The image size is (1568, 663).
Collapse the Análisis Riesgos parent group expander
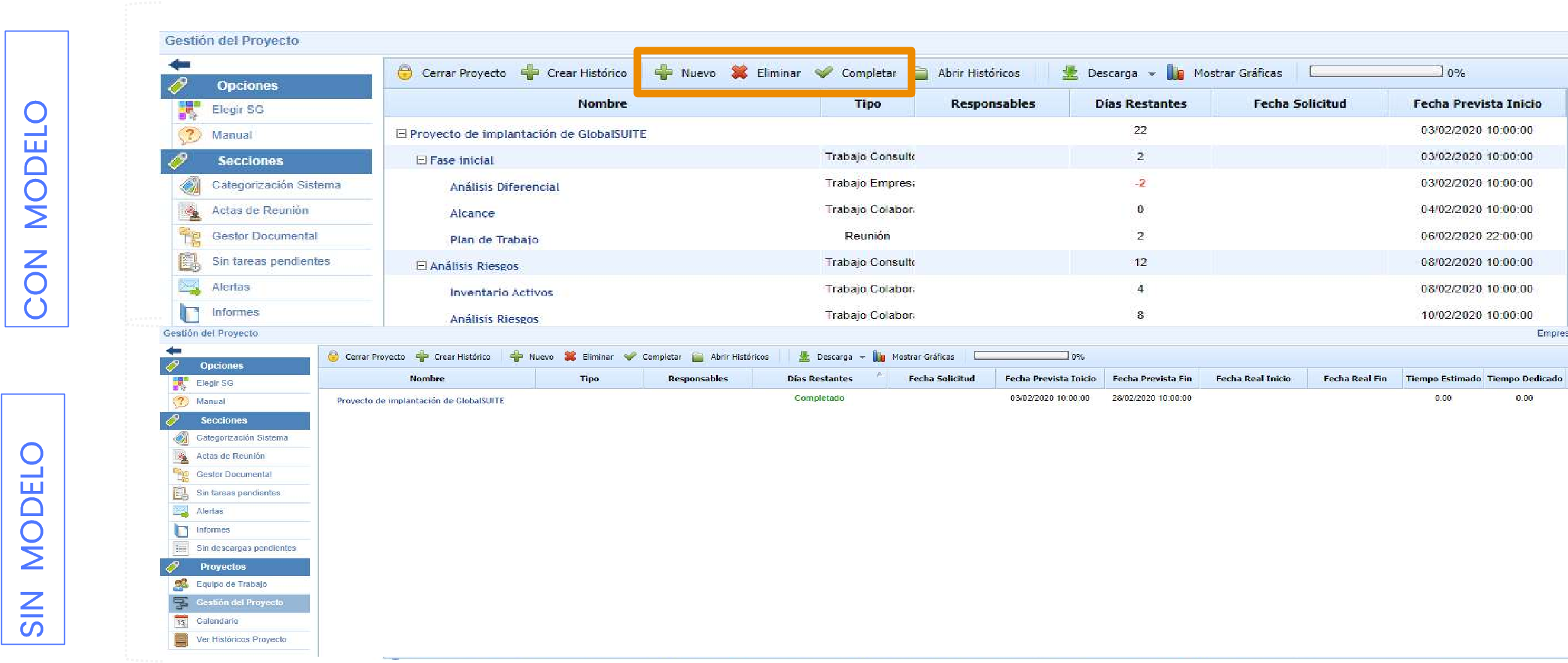pyautogui.click(x=422, y=266)
